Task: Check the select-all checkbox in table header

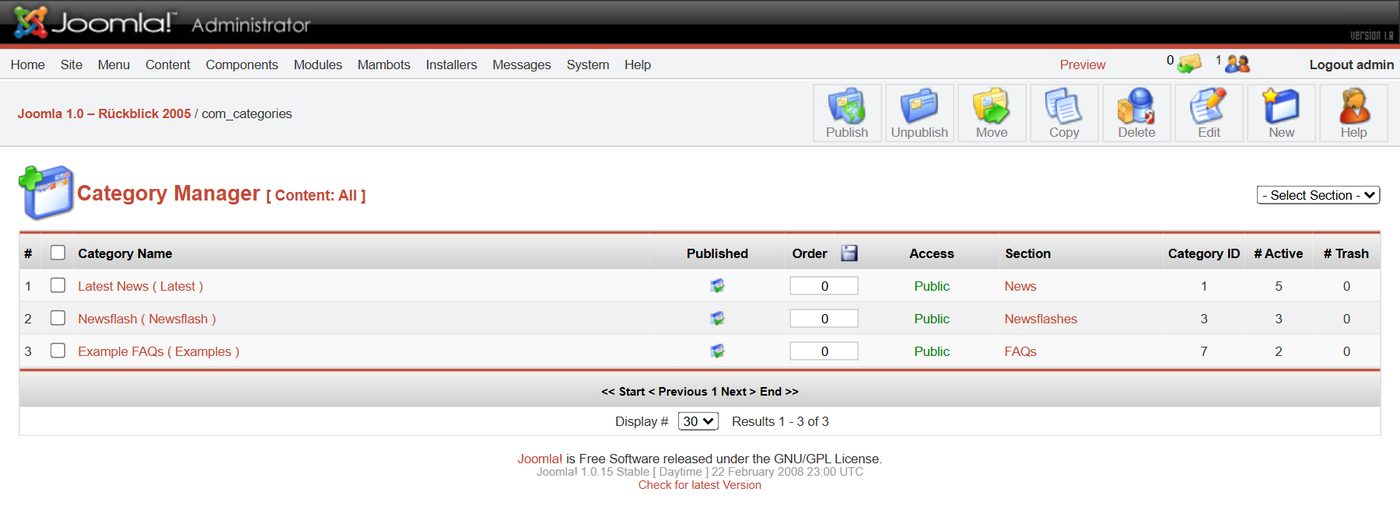Action: tap(58, 253)
